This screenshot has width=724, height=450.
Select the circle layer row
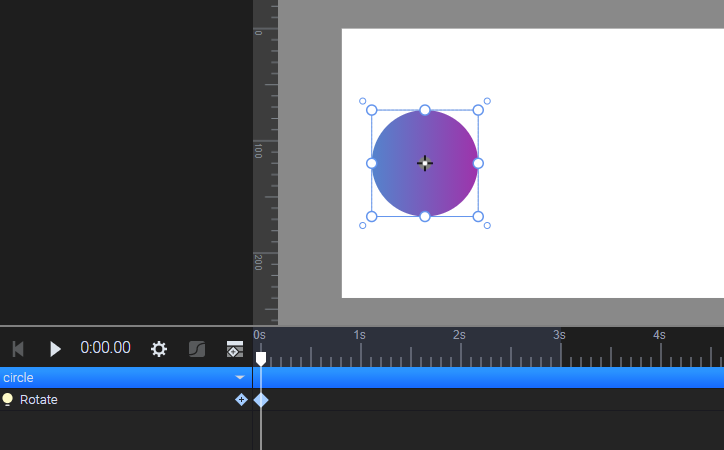pyautogui.click(x=126, y=378)
